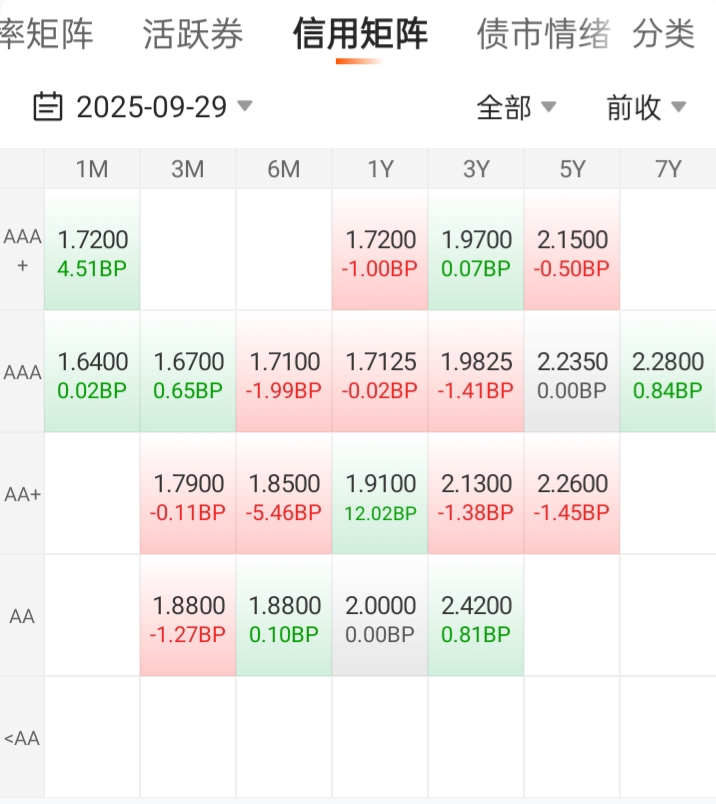Click the AAA 7Y yield 2.2800 cell
This screenshot has width=716, height=804.
point(668,375)
